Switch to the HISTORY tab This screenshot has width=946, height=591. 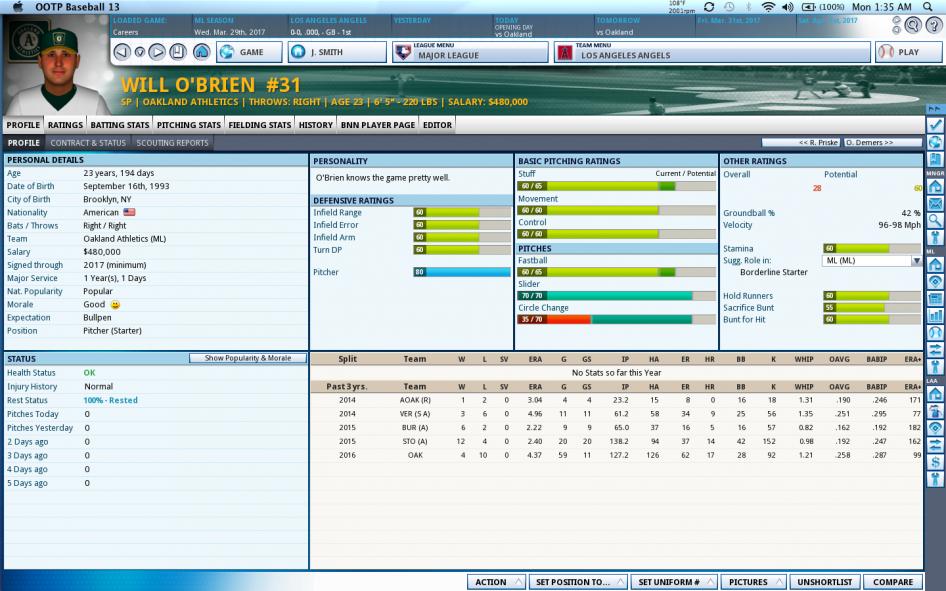click(316, 125)
